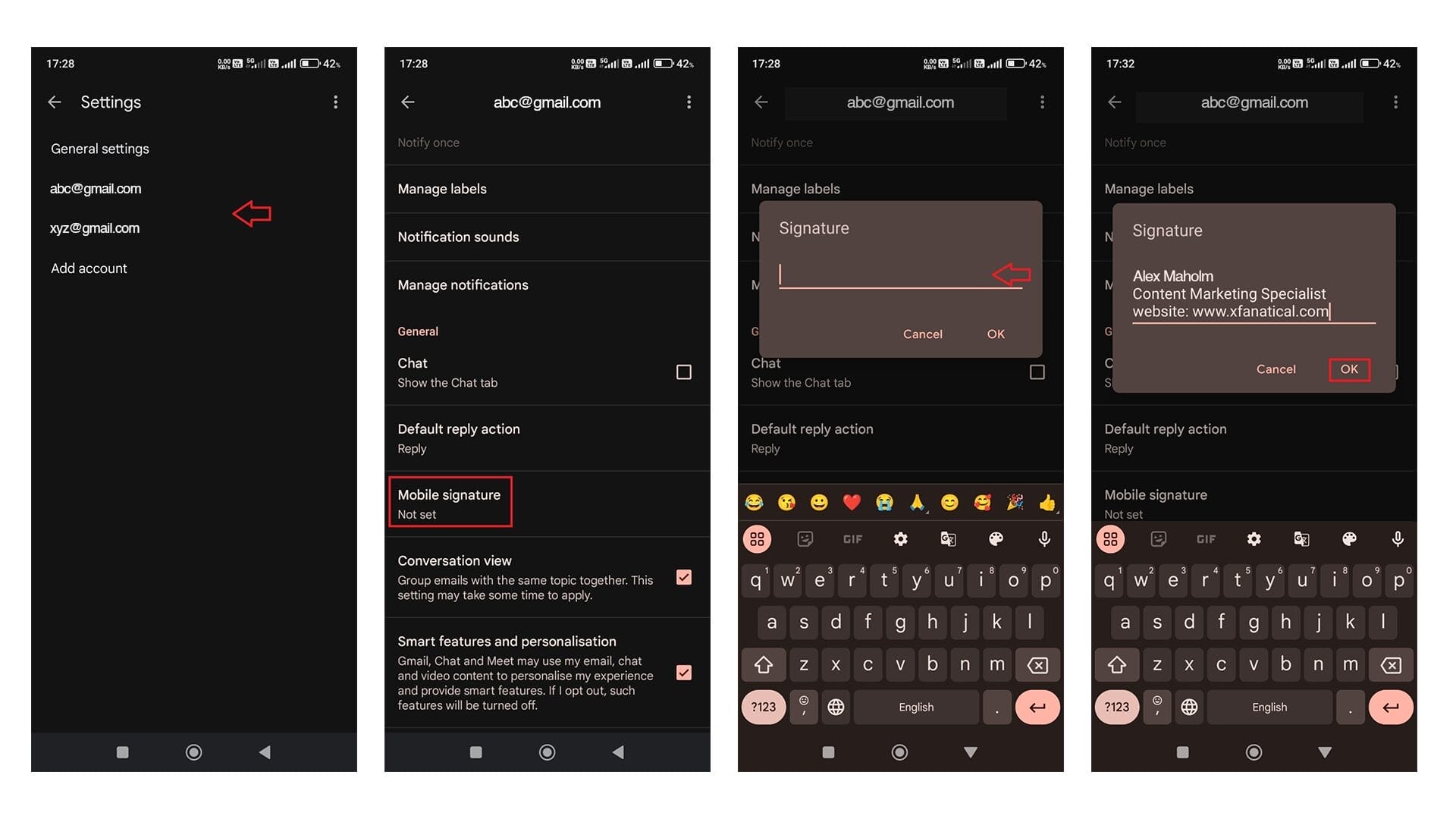Screen dimensions: 1456x819
Task: Tap the back arrow in Settings
Action: point(56,101)
